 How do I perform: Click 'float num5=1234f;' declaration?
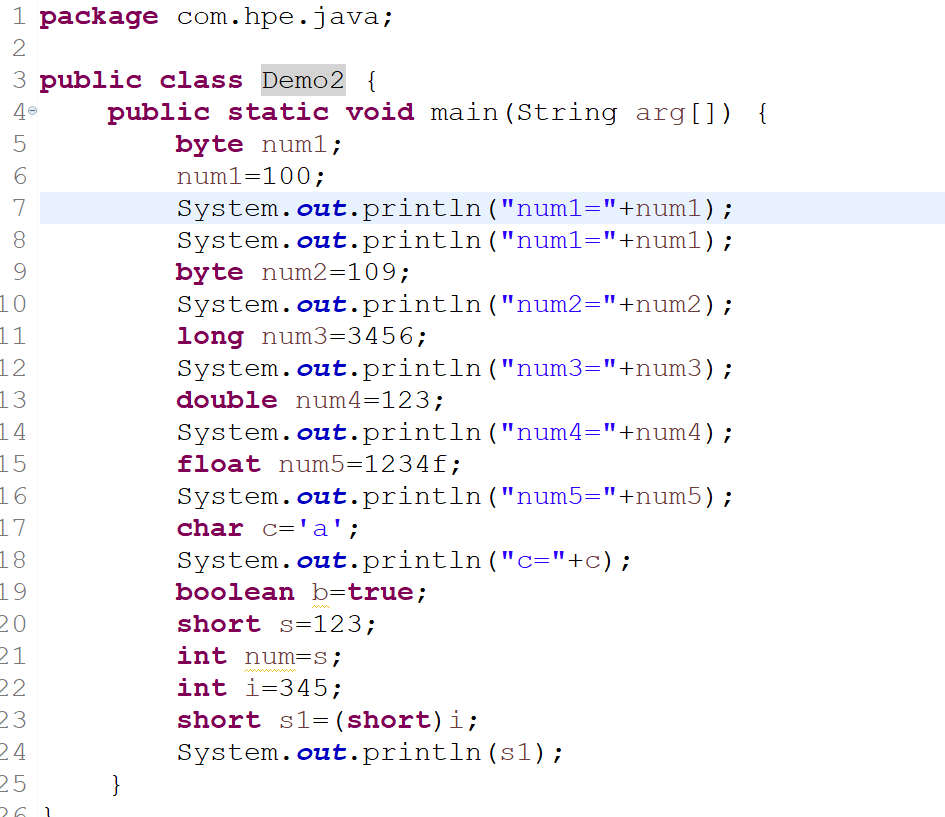point(318,464)
